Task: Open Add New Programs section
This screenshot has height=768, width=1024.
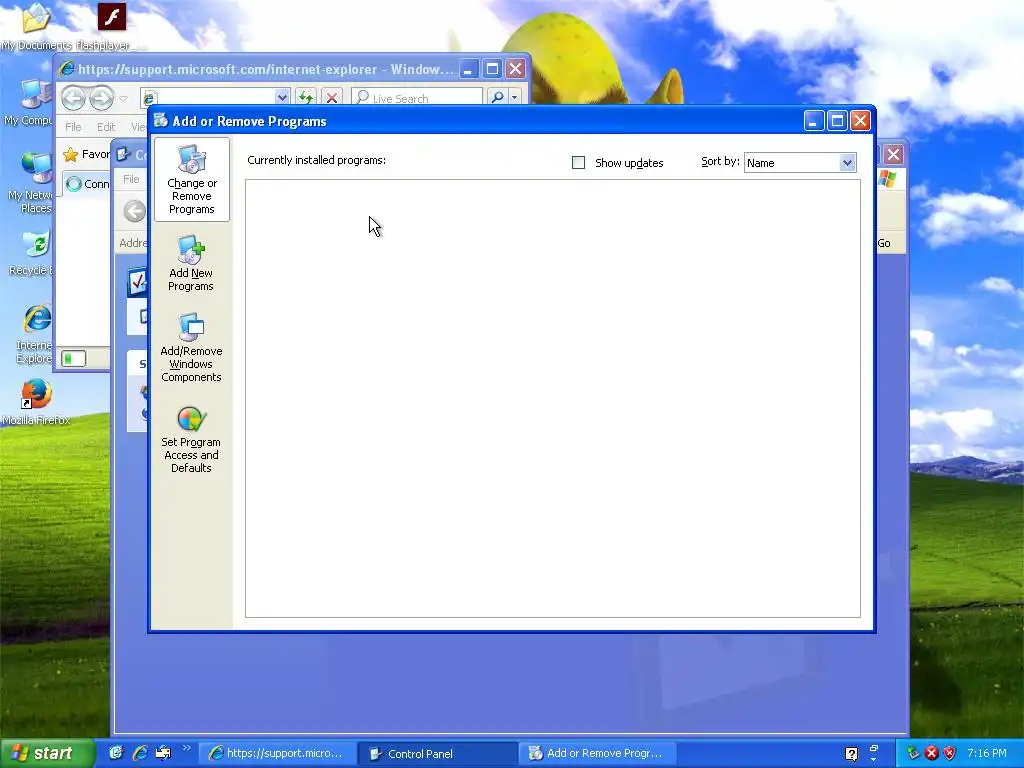Action: [x=191, y=263]
